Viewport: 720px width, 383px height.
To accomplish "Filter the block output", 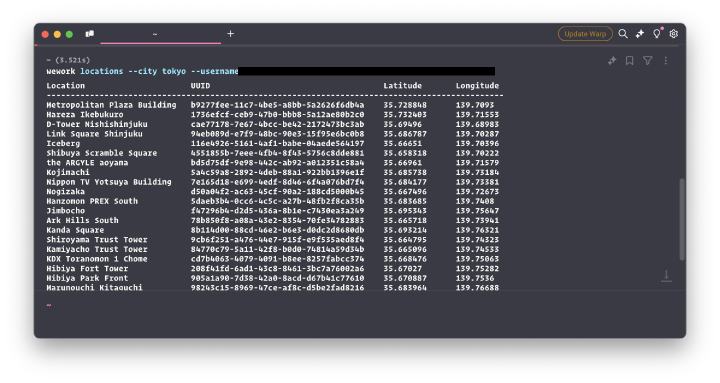I will point(647,61).
